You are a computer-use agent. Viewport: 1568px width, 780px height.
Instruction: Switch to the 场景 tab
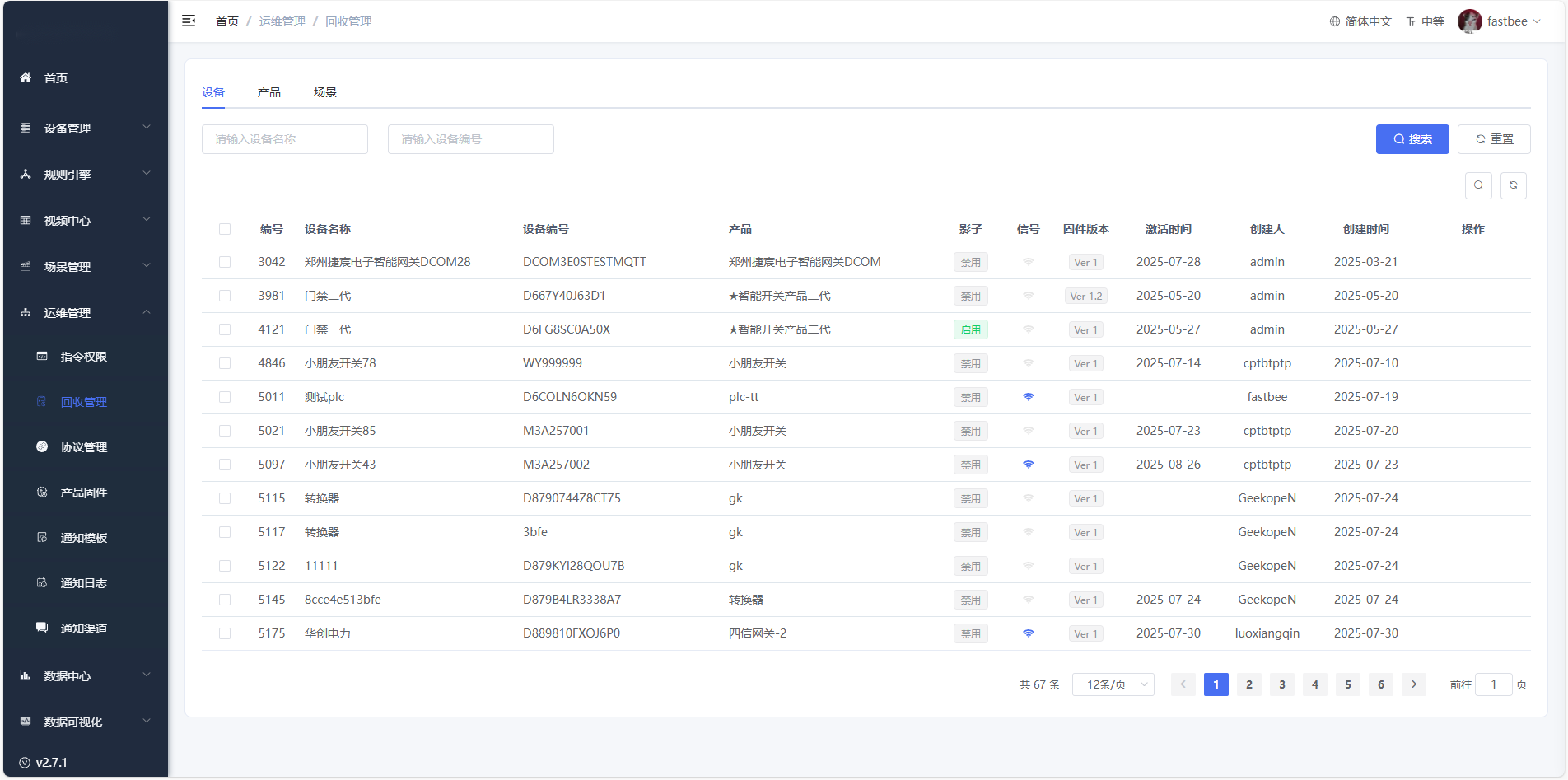(x=324, y=92)
